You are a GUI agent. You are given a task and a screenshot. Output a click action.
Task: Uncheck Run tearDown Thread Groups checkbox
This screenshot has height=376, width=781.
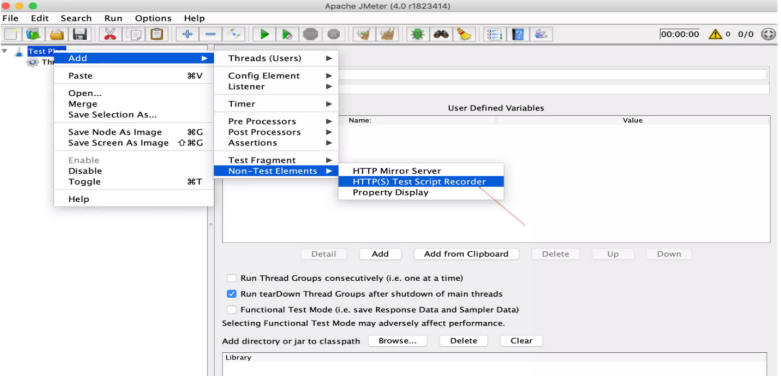[x=232, y=294]
